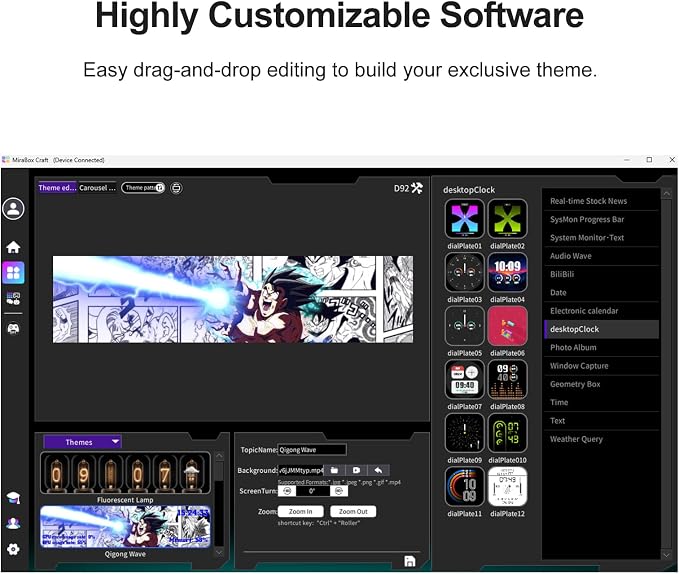
Task: Select Weather Query widget
Action: tap(601, 439)
